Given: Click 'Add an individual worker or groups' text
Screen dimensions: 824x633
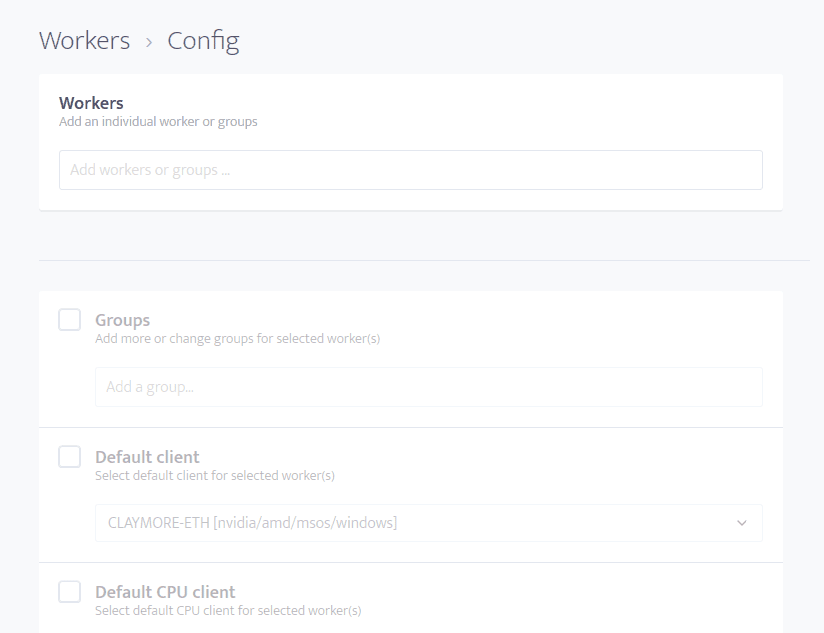Looking at the screenshot, I should [158, 122].
